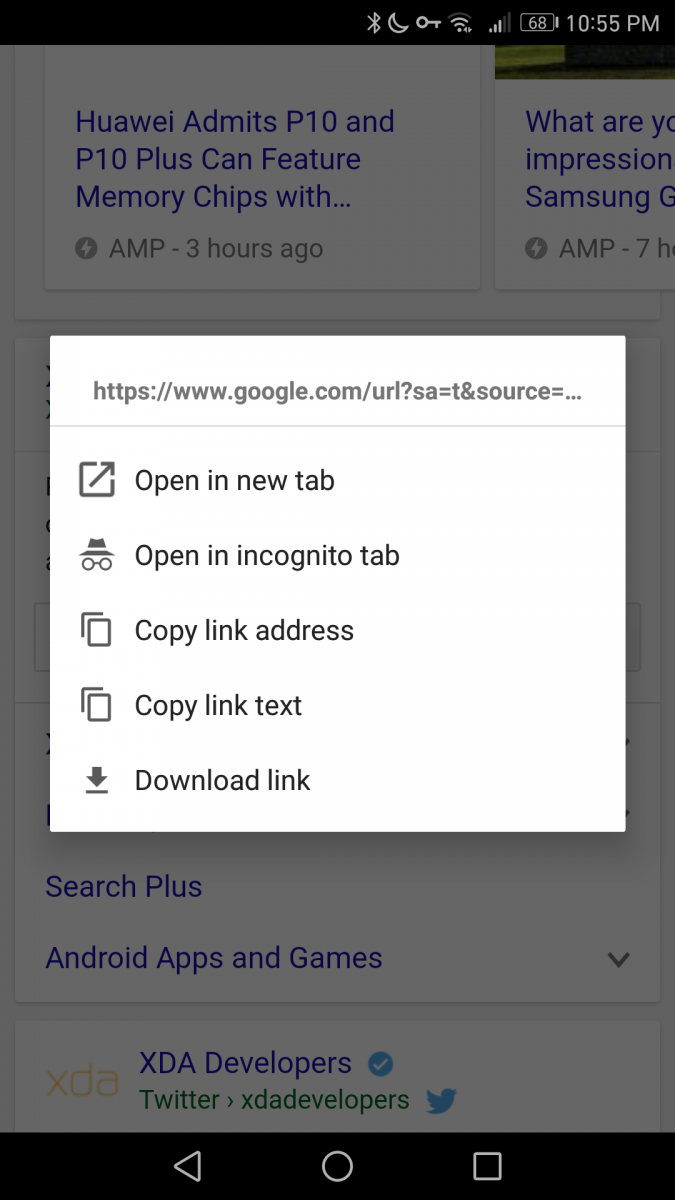This screenshot has width=675, height=1200.
Task: Tap the Android home circle button
Action: click(337, 1165)
